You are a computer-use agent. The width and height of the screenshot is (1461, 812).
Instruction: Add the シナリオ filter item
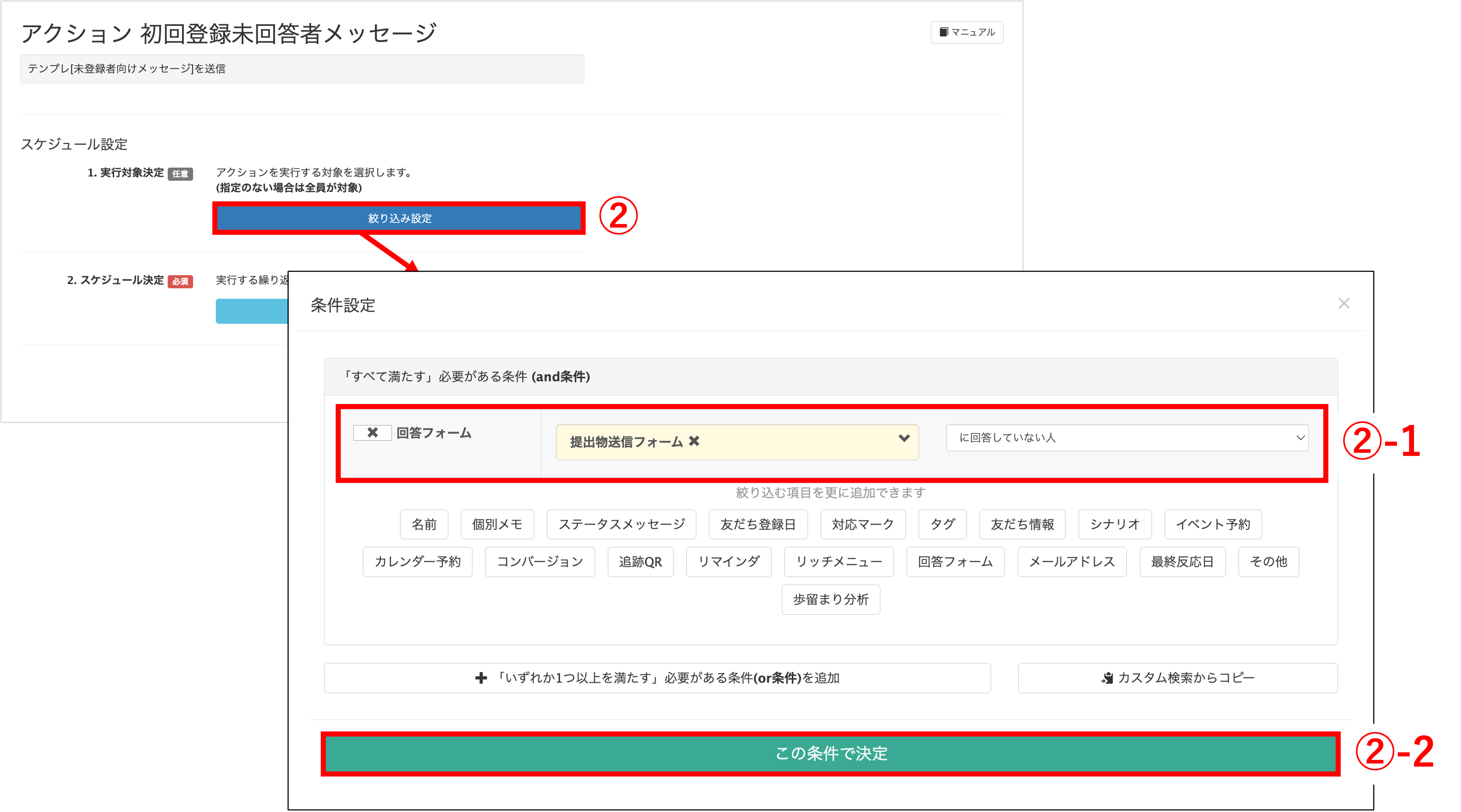pos(1115,524)
